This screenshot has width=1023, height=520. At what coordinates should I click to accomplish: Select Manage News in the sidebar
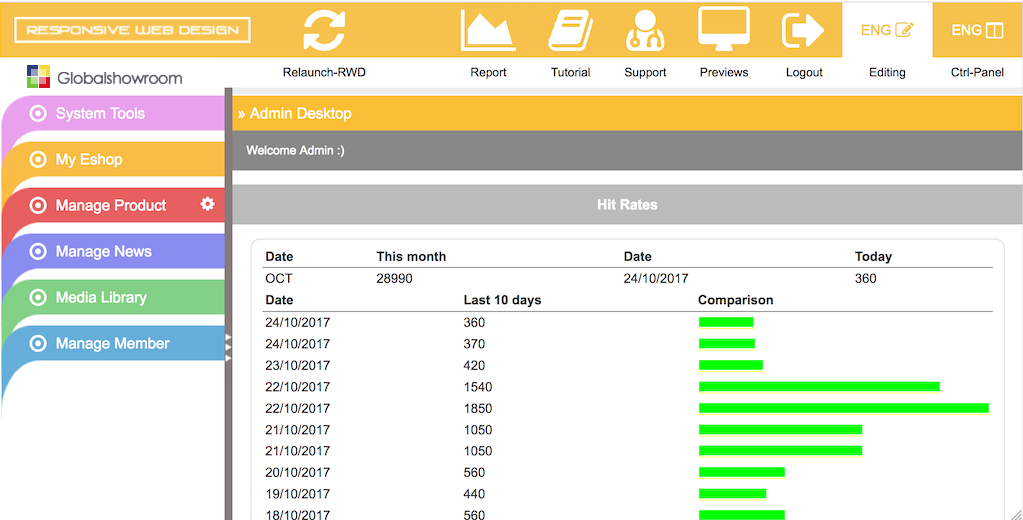(x=103, y=251)
